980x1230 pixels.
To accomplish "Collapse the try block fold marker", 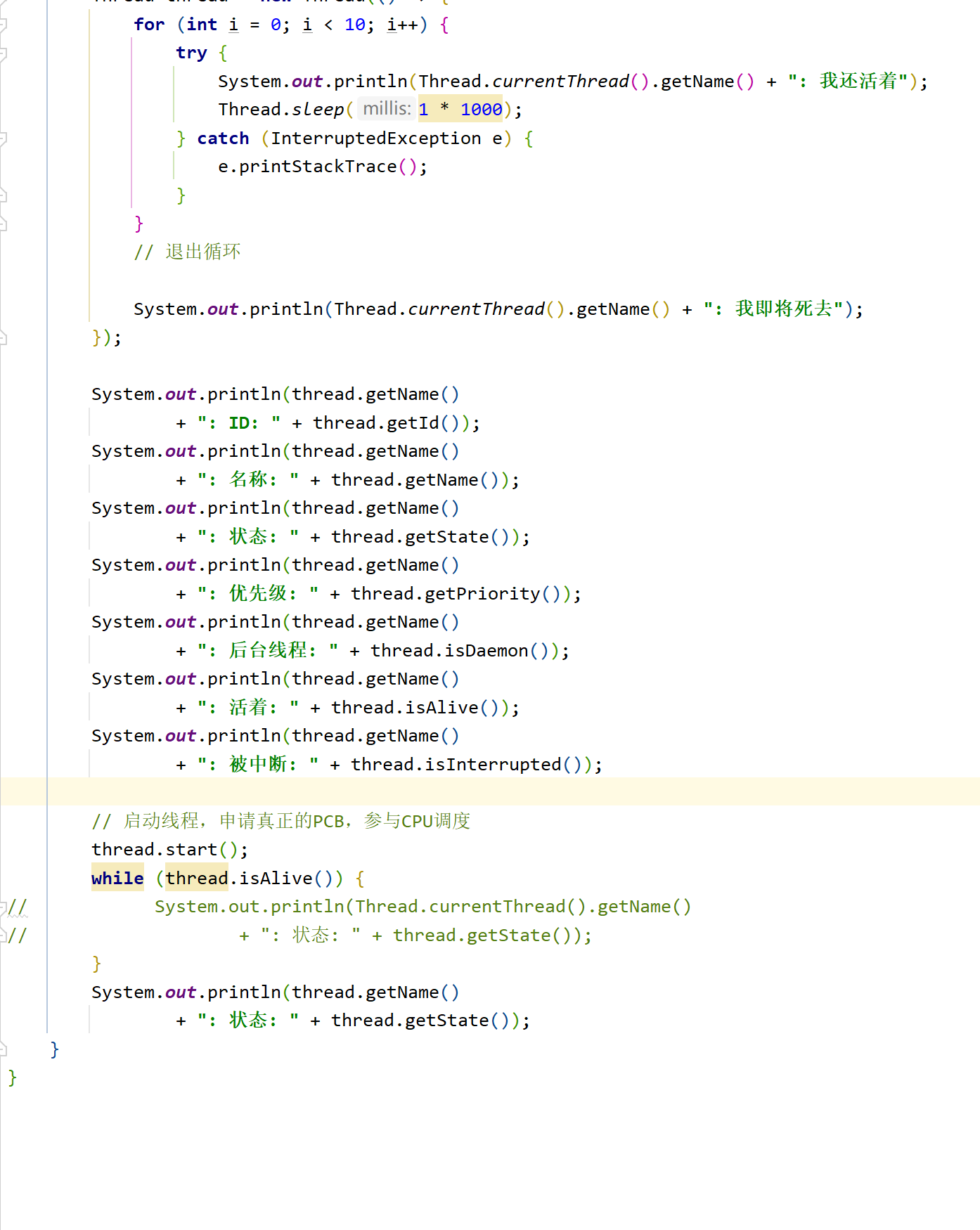I will point(3,54).
